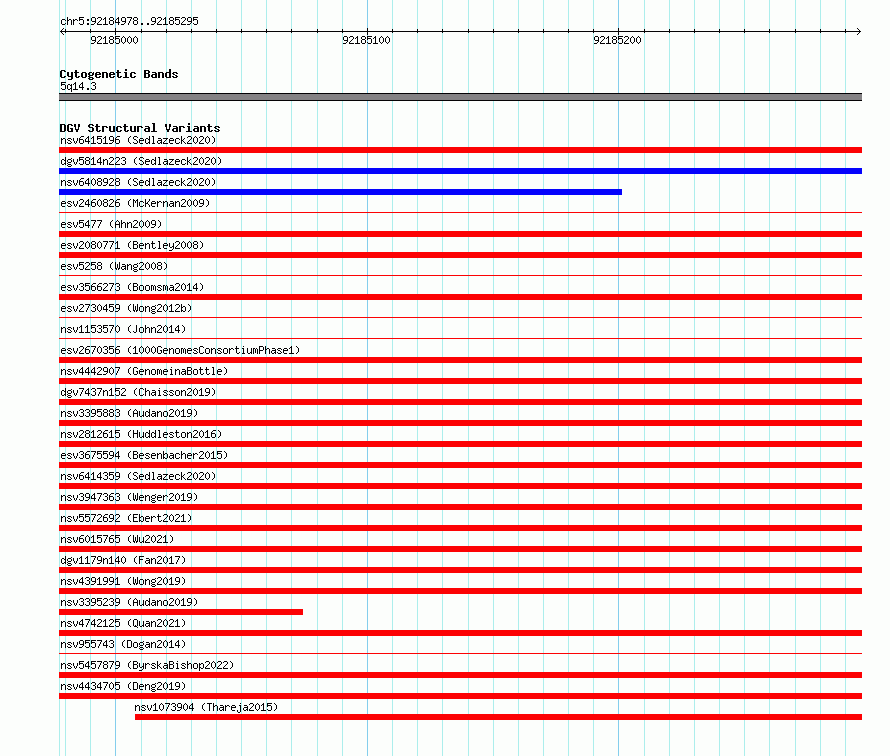This screenshot has height=756, width=890.
Task: Select the nsv2812615 (Huddleston2016) label
Action: (x=141, y=434)
